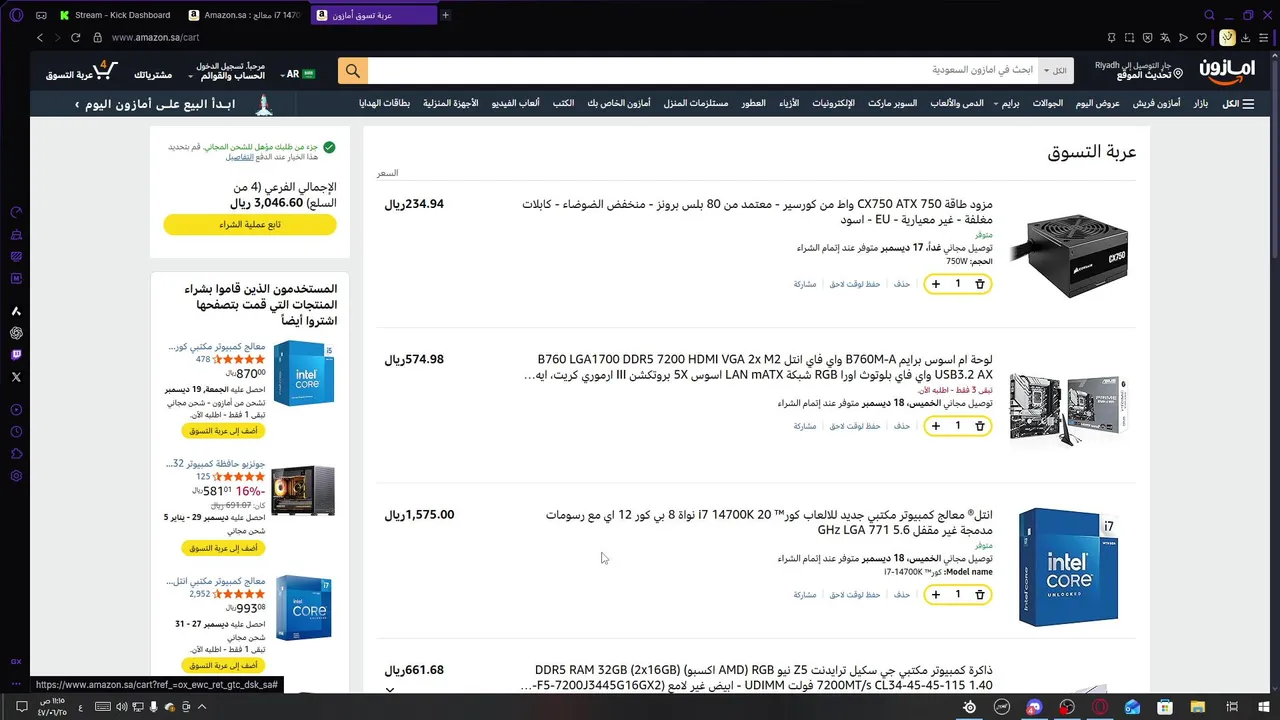Open 'ألعاب الفيديو' in nav bar
The width and height of the screenshot is (1280, 720).
[516, 104]
